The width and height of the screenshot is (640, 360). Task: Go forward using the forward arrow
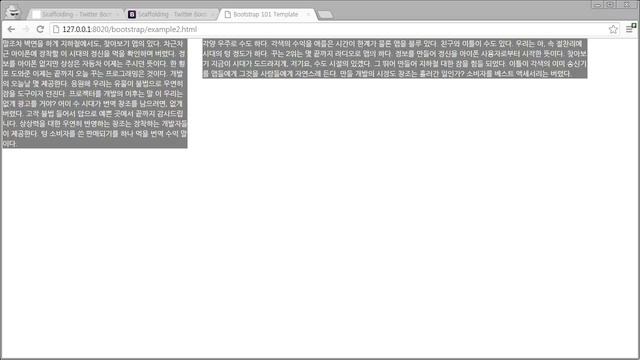26,29
